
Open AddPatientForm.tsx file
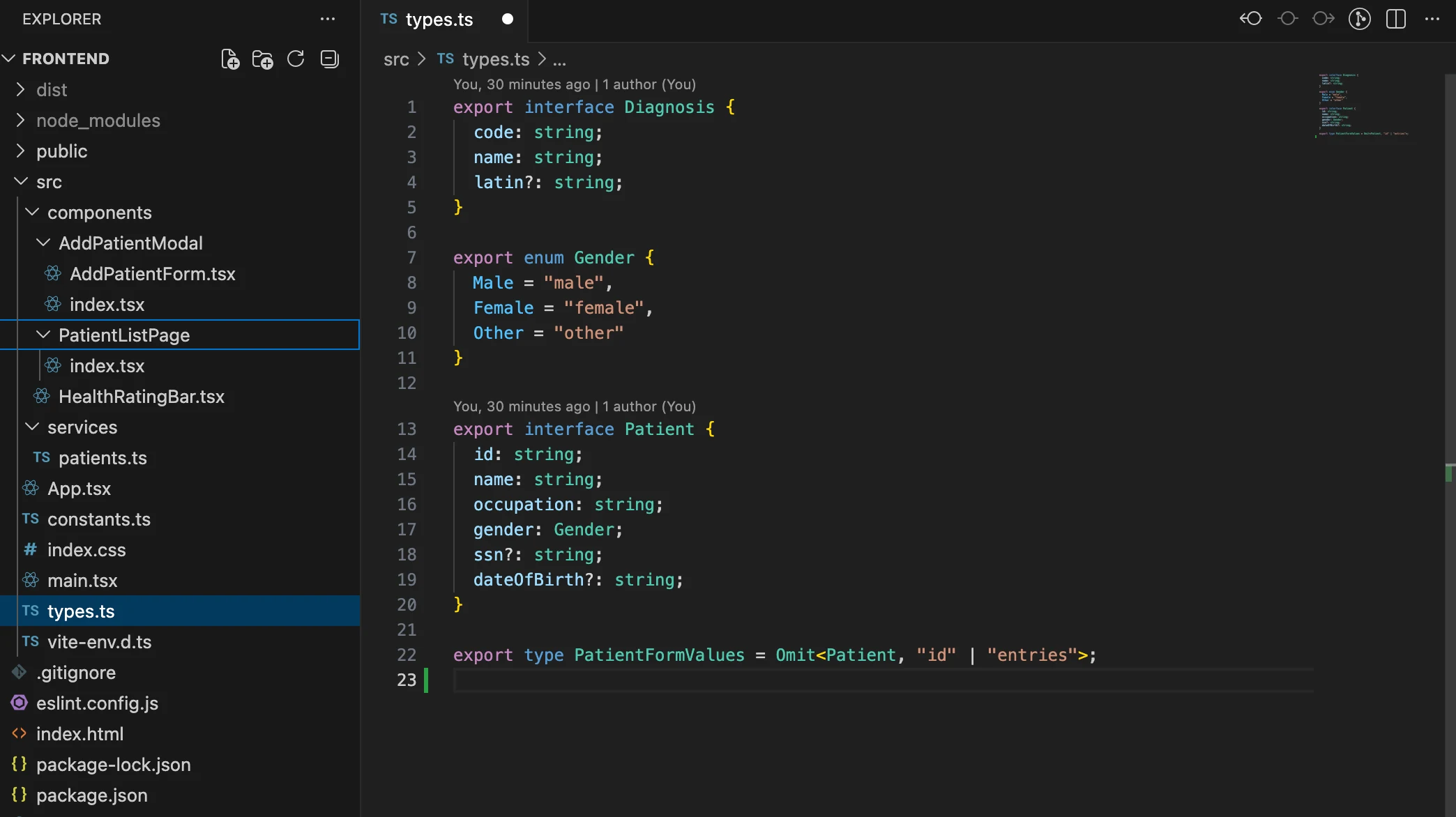tap(180, 273)
